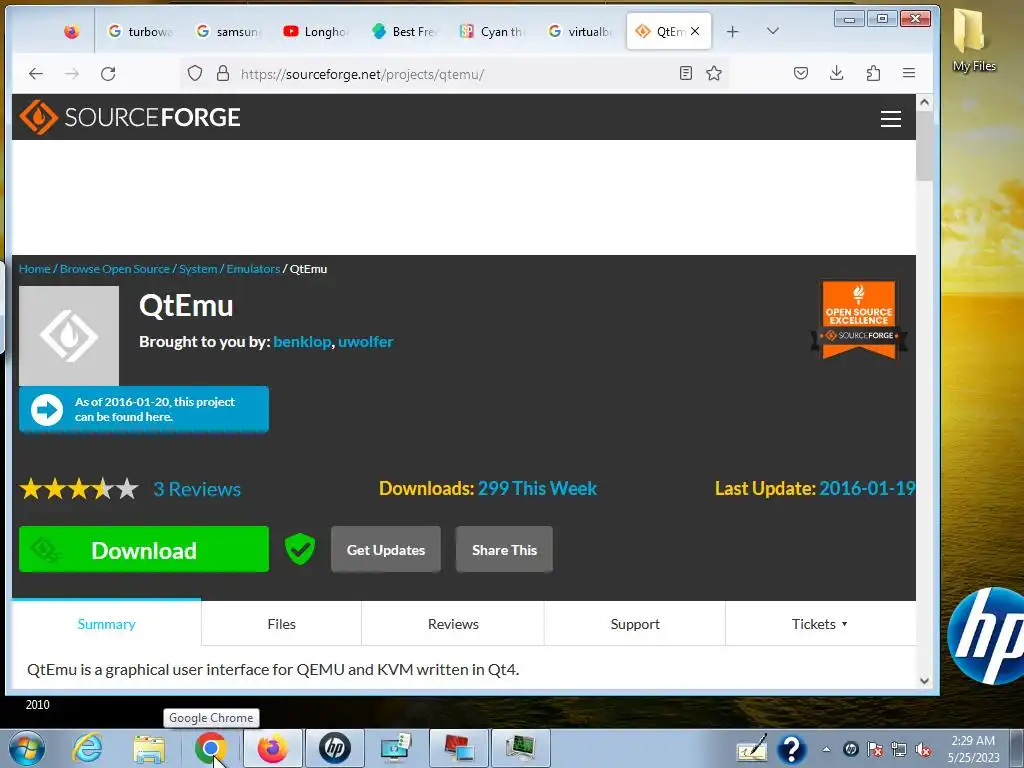Open Windows Start menu
Image resolution: width=1024 pixels, height=768 pixels.
(27, 748)
